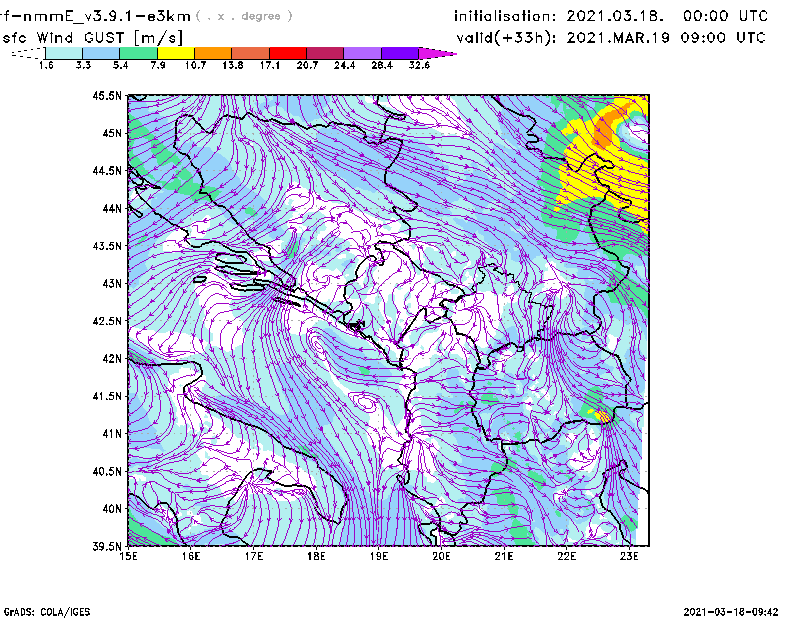This screenshot has height=618, width=800.
Task: Click the white dashed arrow below 1.6
Action: coord(28,53)
